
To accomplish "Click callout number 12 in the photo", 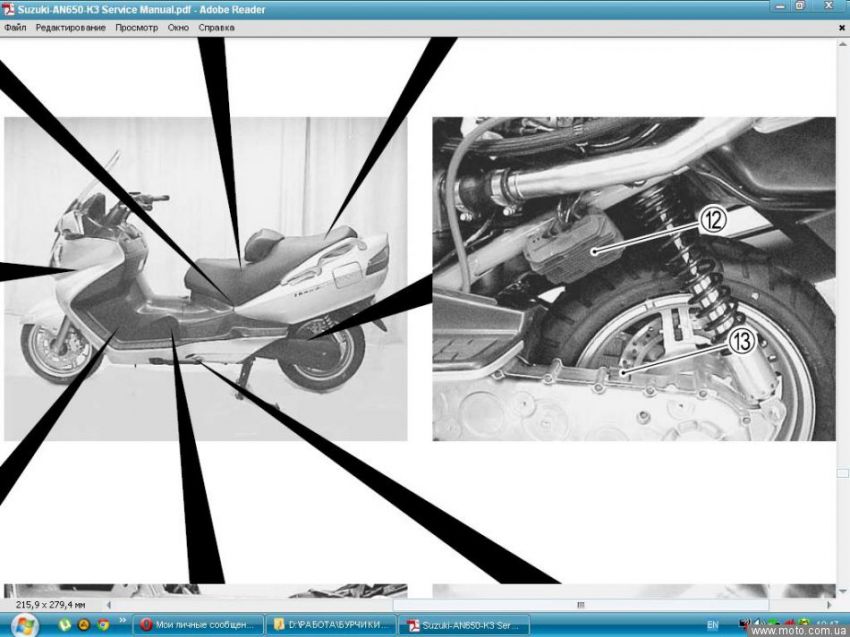I will [713, 220].
